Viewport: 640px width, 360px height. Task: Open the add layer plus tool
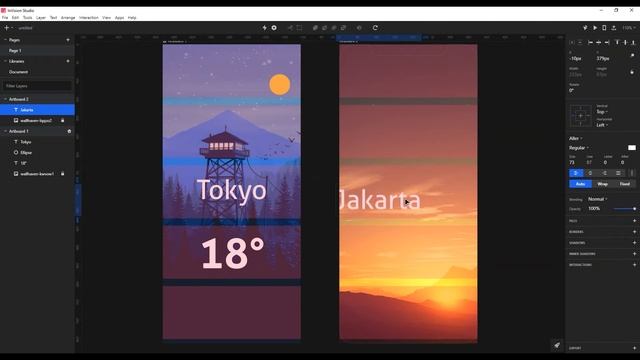[7, 28]
